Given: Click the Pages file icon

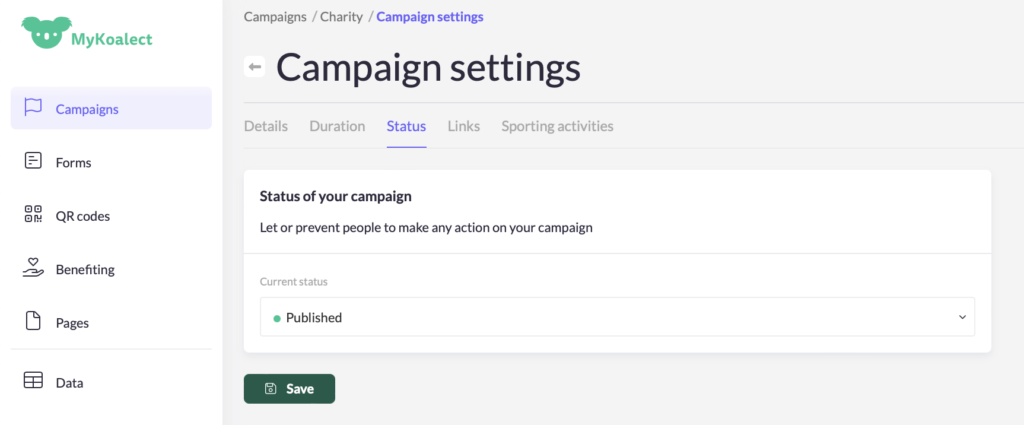Looking at the screenshot, I should pos(33,322).
